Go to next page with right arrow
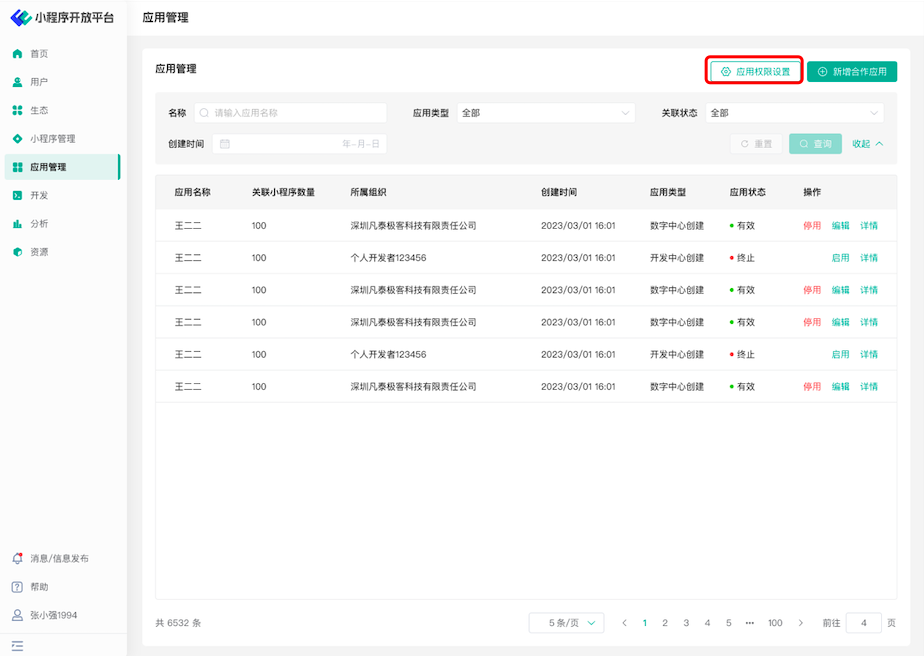Image resolution: width=924 pixels, height=656 pixels. tap(801, 623)
